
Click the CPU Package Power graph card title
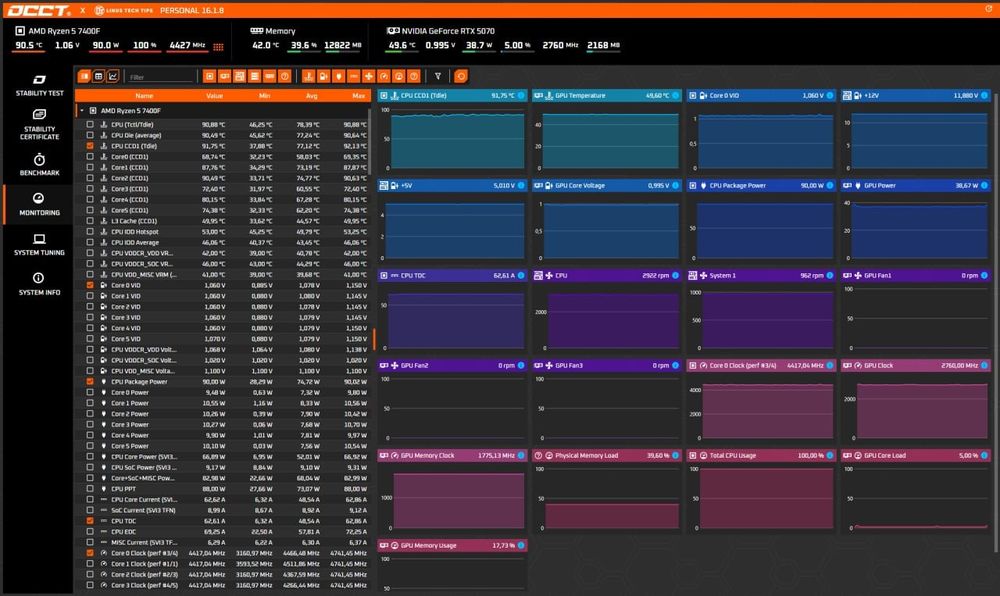click(x=737, y=185)
